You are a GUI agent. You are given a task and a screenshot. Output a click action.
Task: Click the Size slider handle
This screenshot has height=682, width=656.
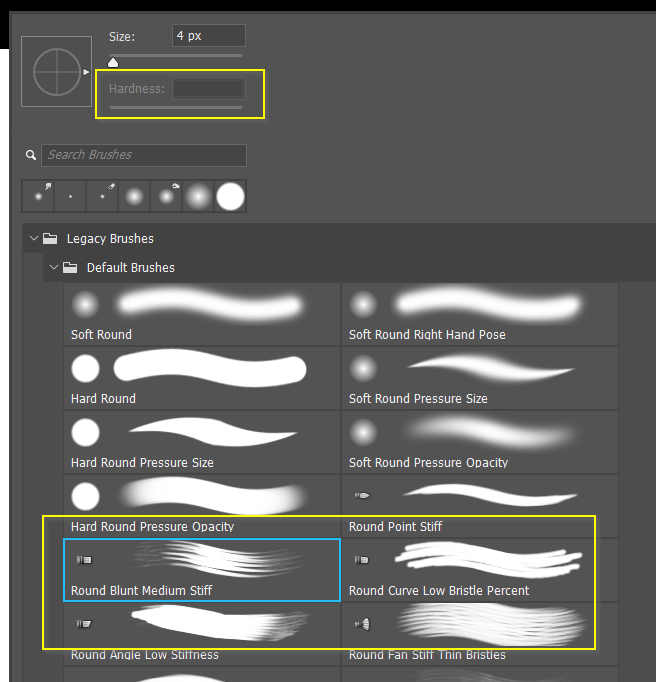click(113, 63)
